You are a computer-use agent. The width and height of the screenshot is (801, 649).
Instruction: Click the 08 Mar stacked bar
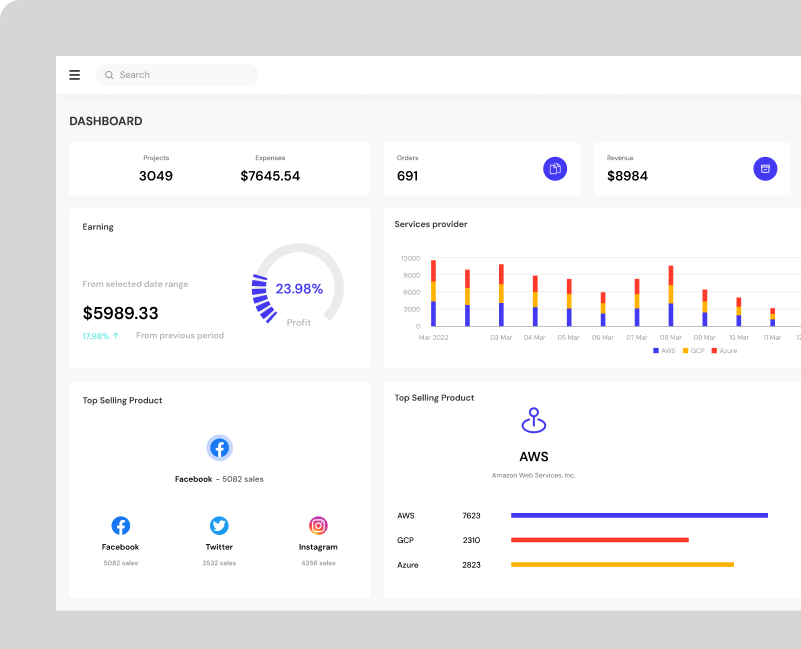pos(671,296)
